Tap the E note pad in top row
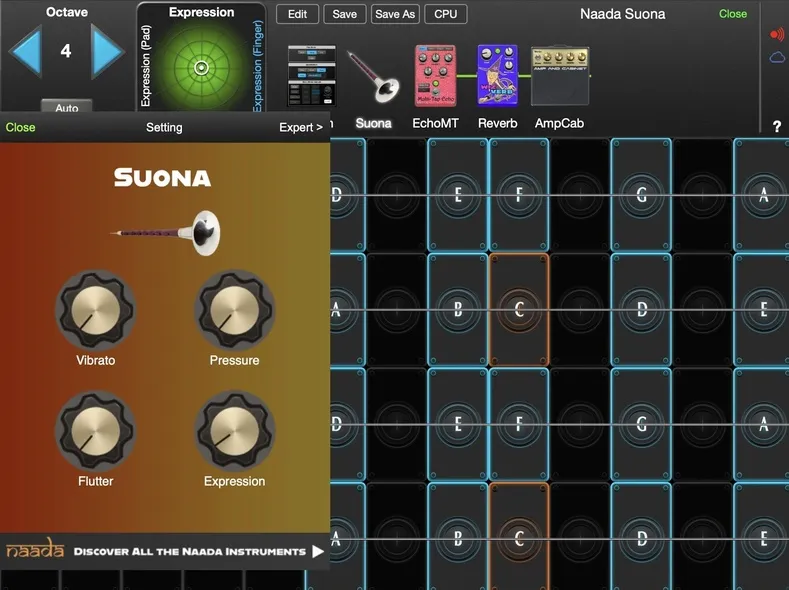 click(x=458, y=195)
